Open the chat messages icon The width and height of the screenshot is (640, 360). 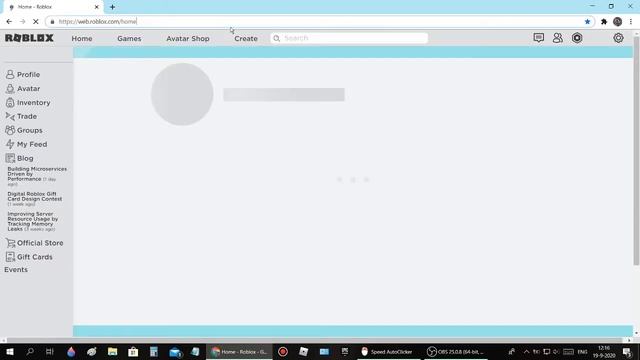538,38
